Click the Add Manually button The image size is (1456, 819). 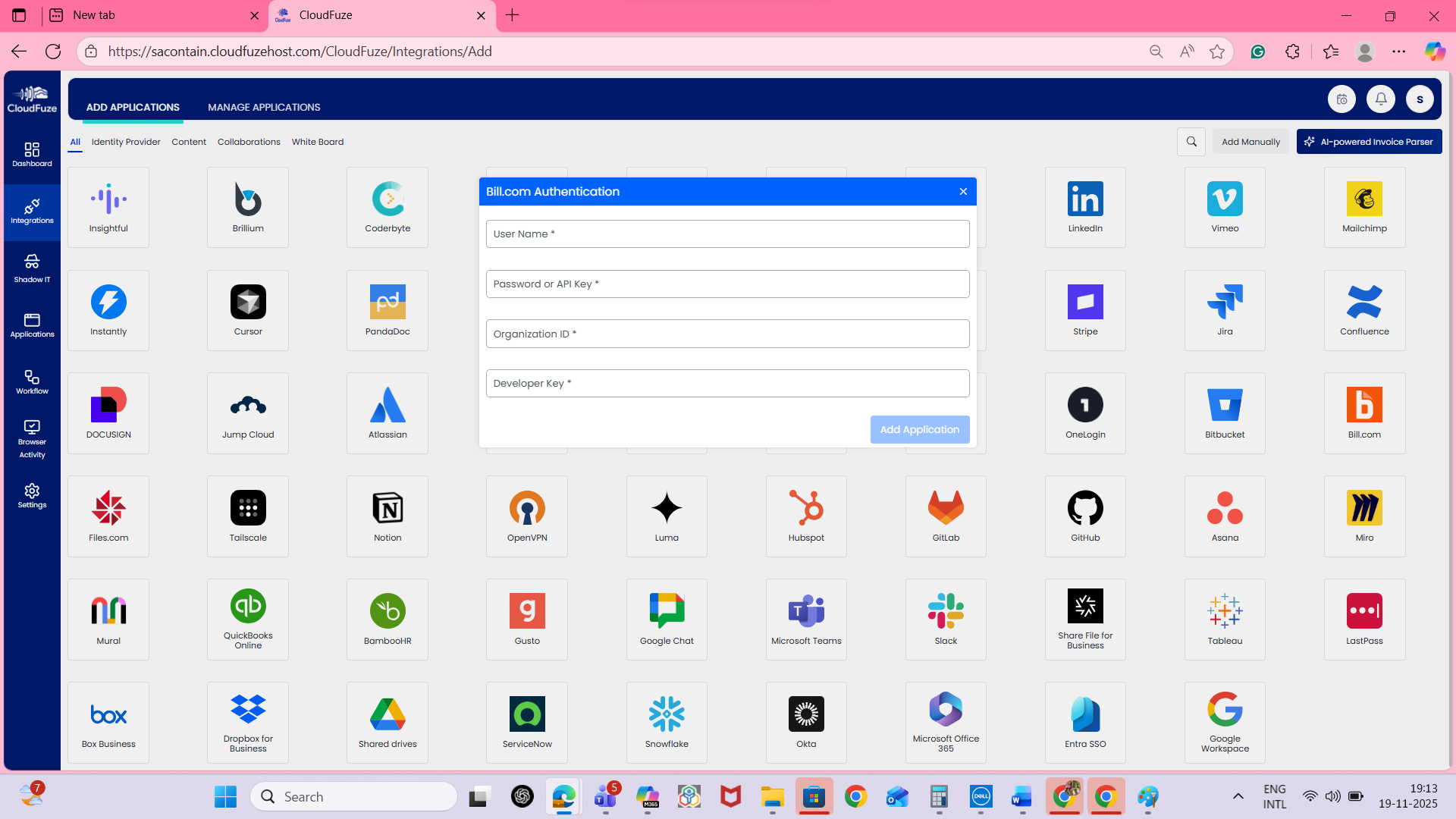tap(1250, 142)
